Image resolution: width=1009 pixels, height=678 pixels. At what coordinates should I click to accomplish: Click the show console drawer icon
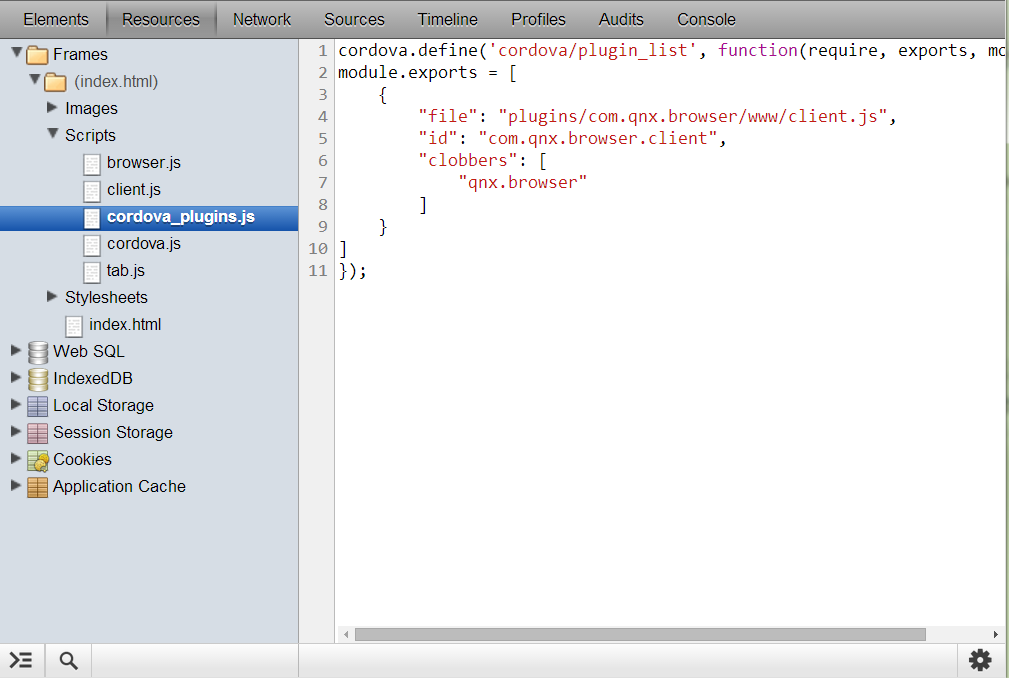tap(21, 660)
